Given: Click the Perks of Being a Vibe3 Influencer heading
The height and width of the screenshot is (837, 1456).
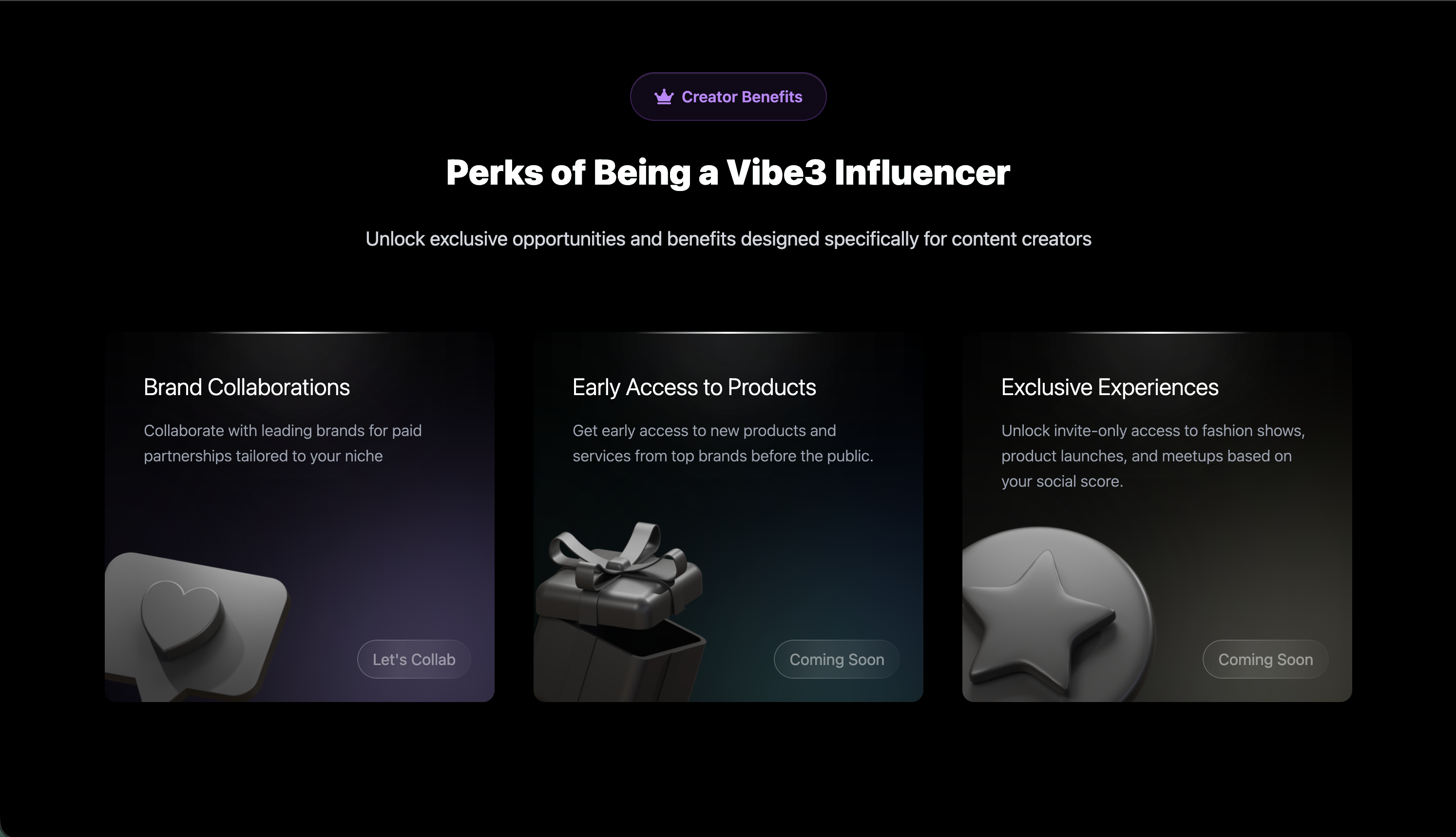Looking at the screenshot, I should point(728,172).
